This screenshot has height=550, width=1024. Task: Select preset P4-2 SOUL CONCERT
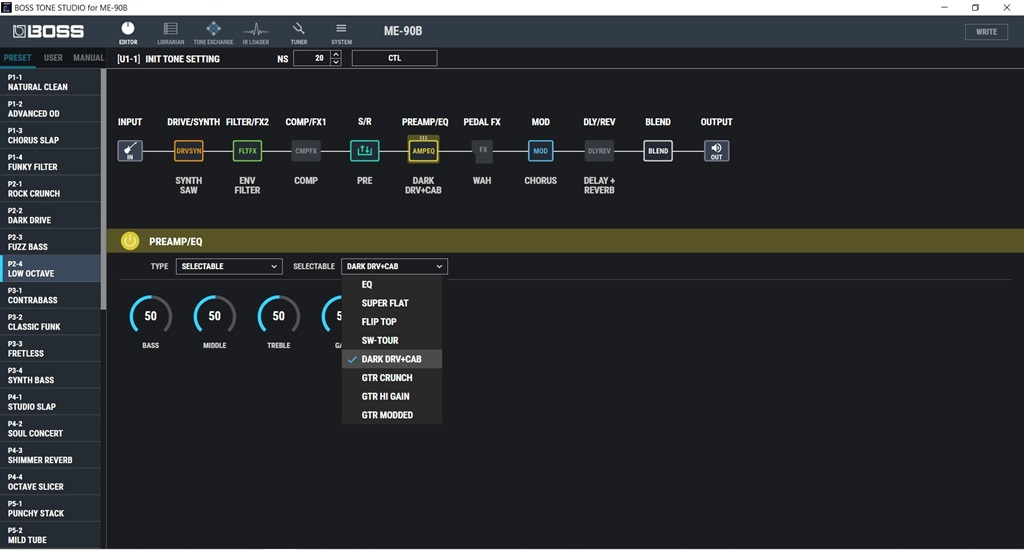pos(50,429)
